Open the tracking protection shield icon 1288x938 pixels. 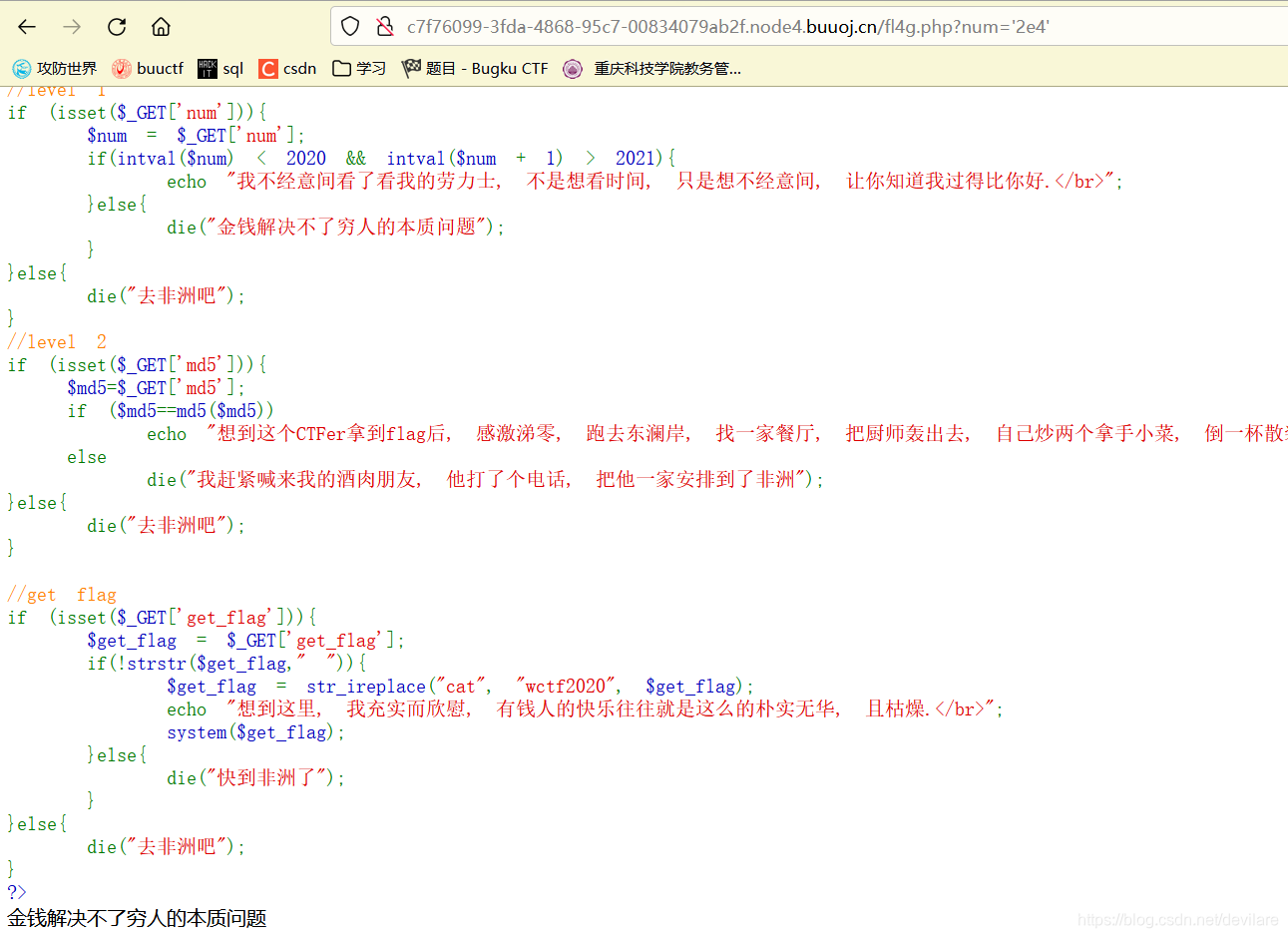[350, 26]
